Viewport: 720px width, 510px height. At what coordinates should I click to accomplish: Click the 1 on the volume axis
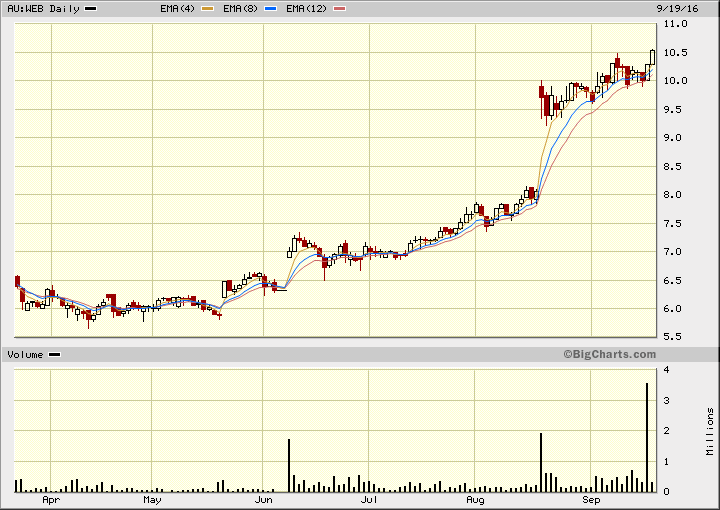(666, 461)
